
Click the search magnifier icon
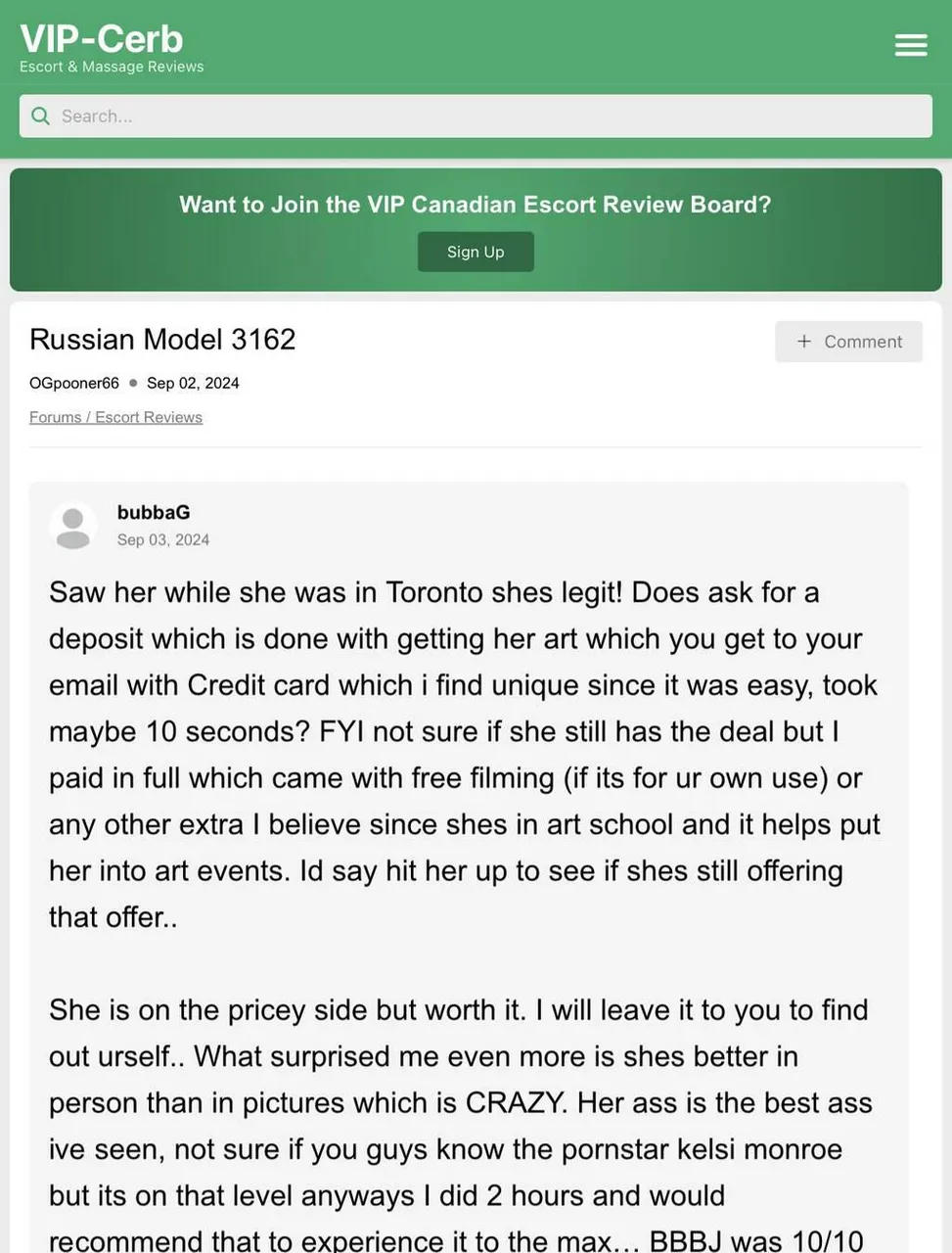pos(40,116)
